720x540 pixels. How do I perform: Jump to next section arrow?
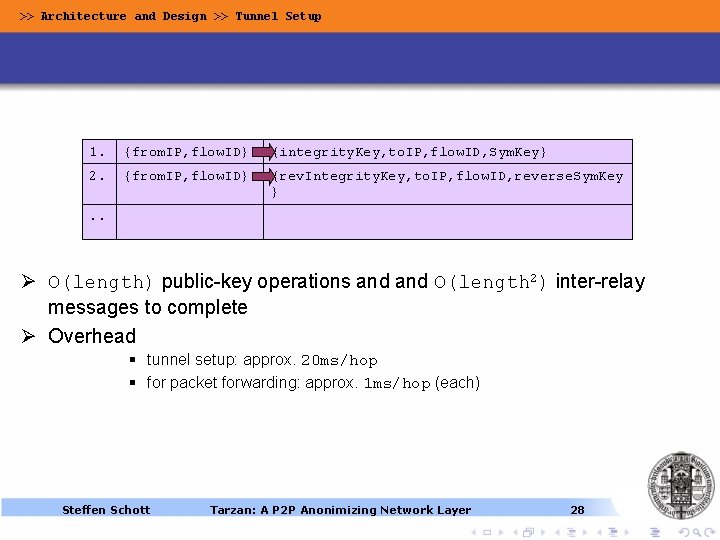point(627,533)
